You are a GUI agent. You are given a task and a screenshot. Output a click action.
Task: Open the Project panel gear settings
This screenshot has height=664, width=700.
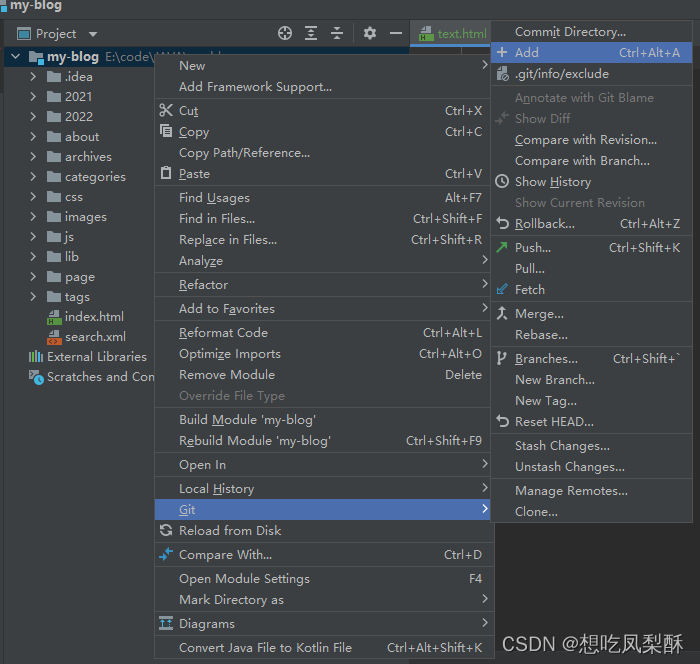point(370,33)
